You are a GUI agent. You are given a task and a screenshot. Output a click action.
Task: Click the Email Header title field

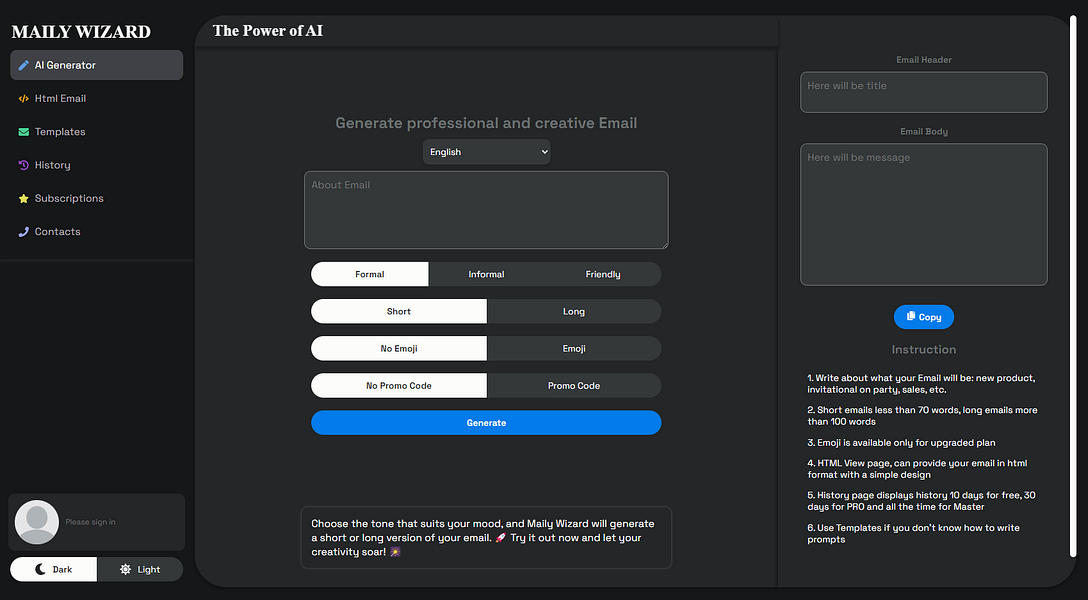coord(924,92)
